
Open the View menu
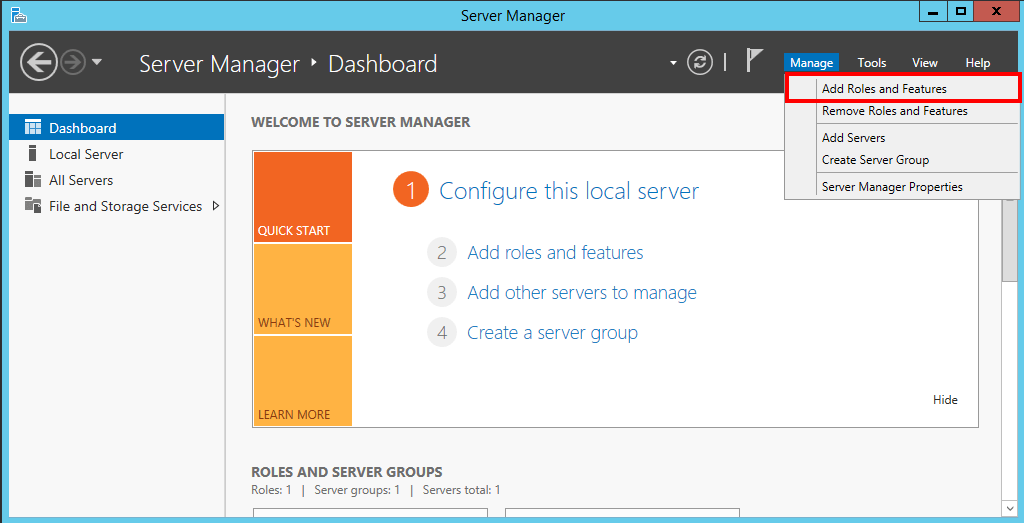[x=925, y=63]
